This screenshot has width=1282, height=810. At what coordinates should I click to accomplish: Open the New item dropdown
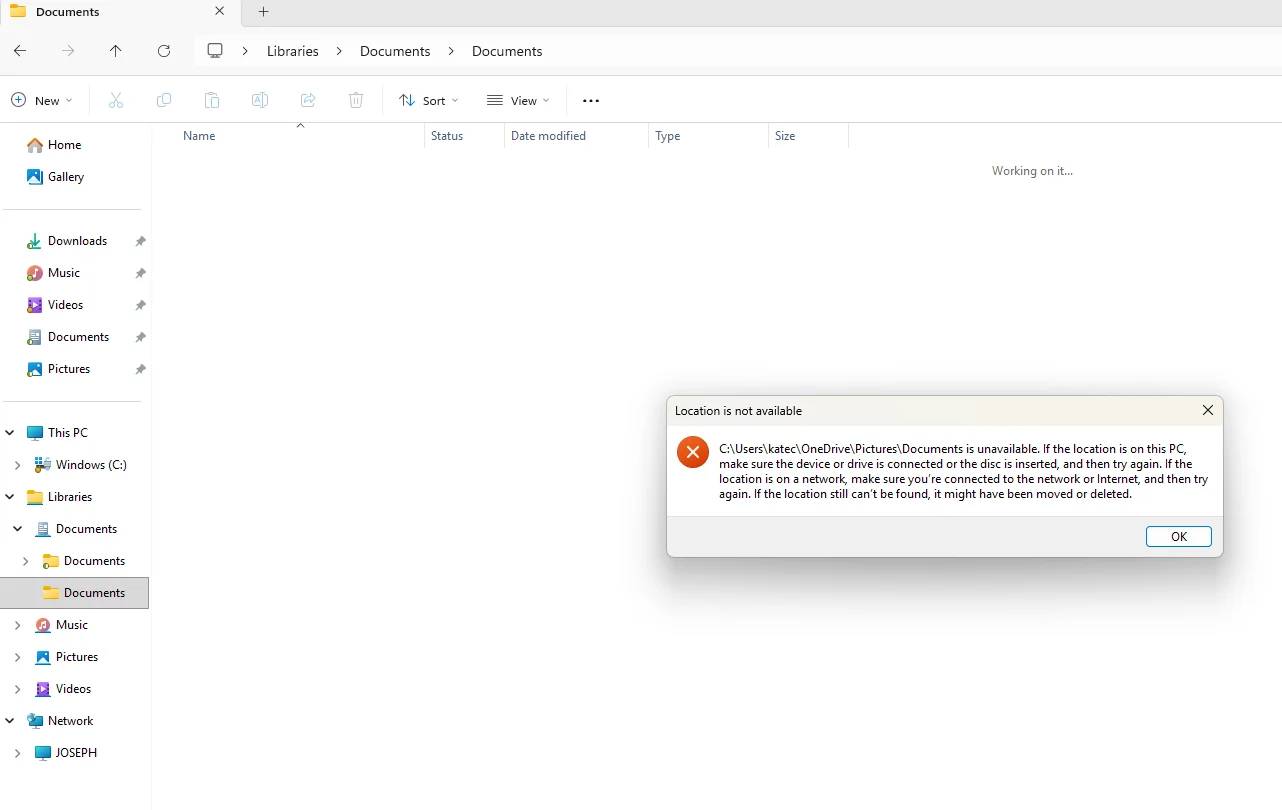click(x=42, y=100)
